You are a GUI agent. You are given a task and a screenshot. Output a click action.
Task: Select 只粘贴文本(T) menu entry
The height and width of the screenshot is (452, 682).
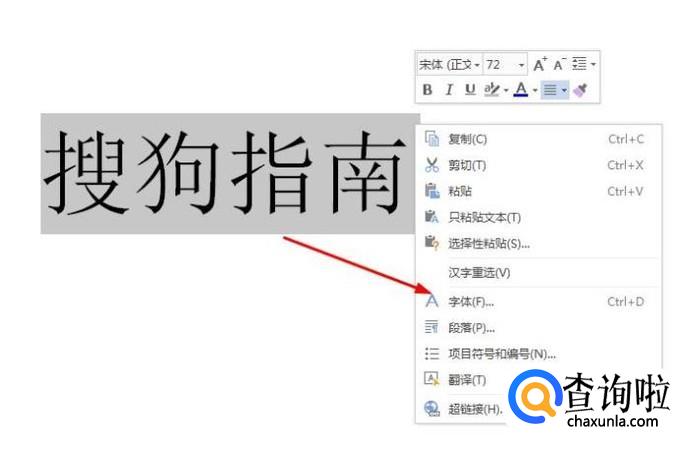click(x=538, y=218)
